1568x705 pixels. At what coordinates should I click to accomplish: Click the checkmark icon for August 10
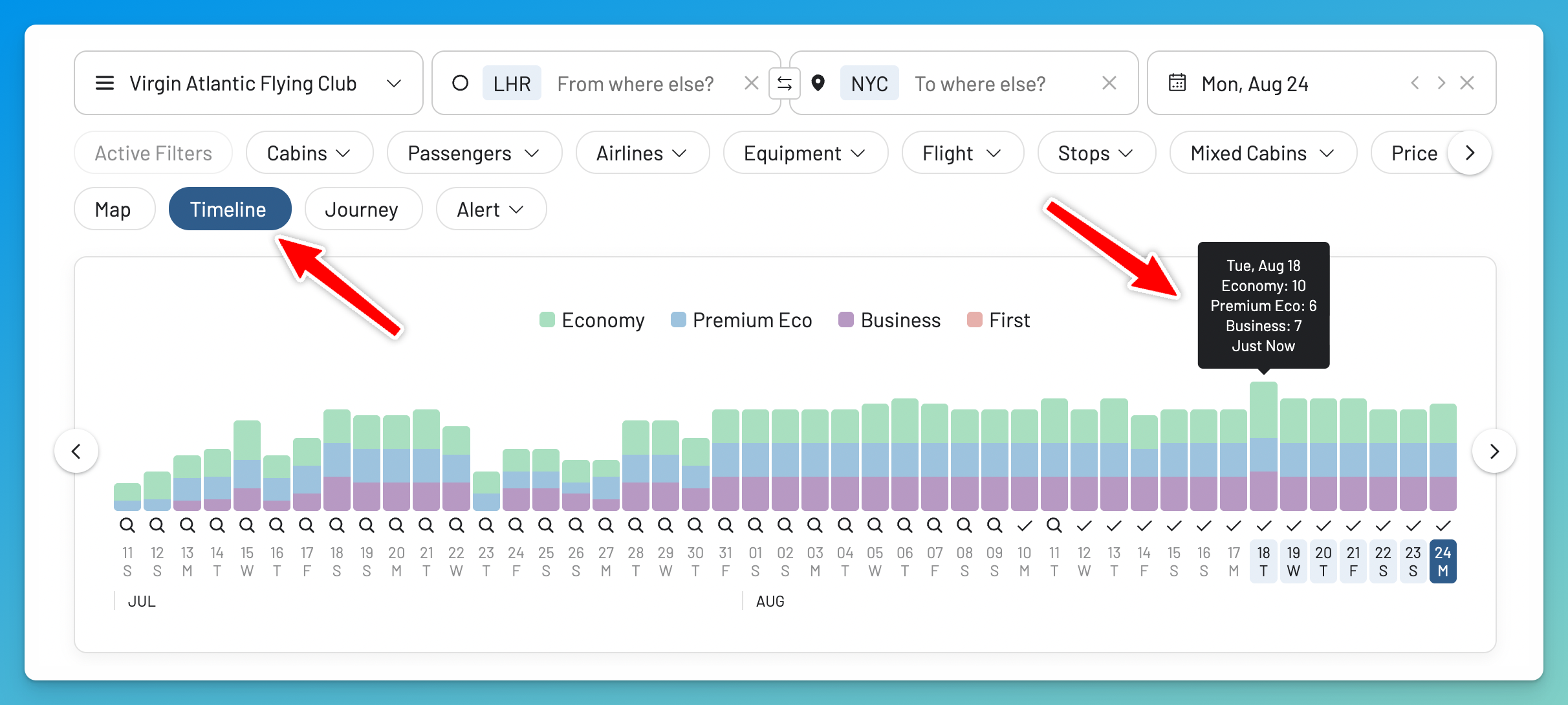1025,526
